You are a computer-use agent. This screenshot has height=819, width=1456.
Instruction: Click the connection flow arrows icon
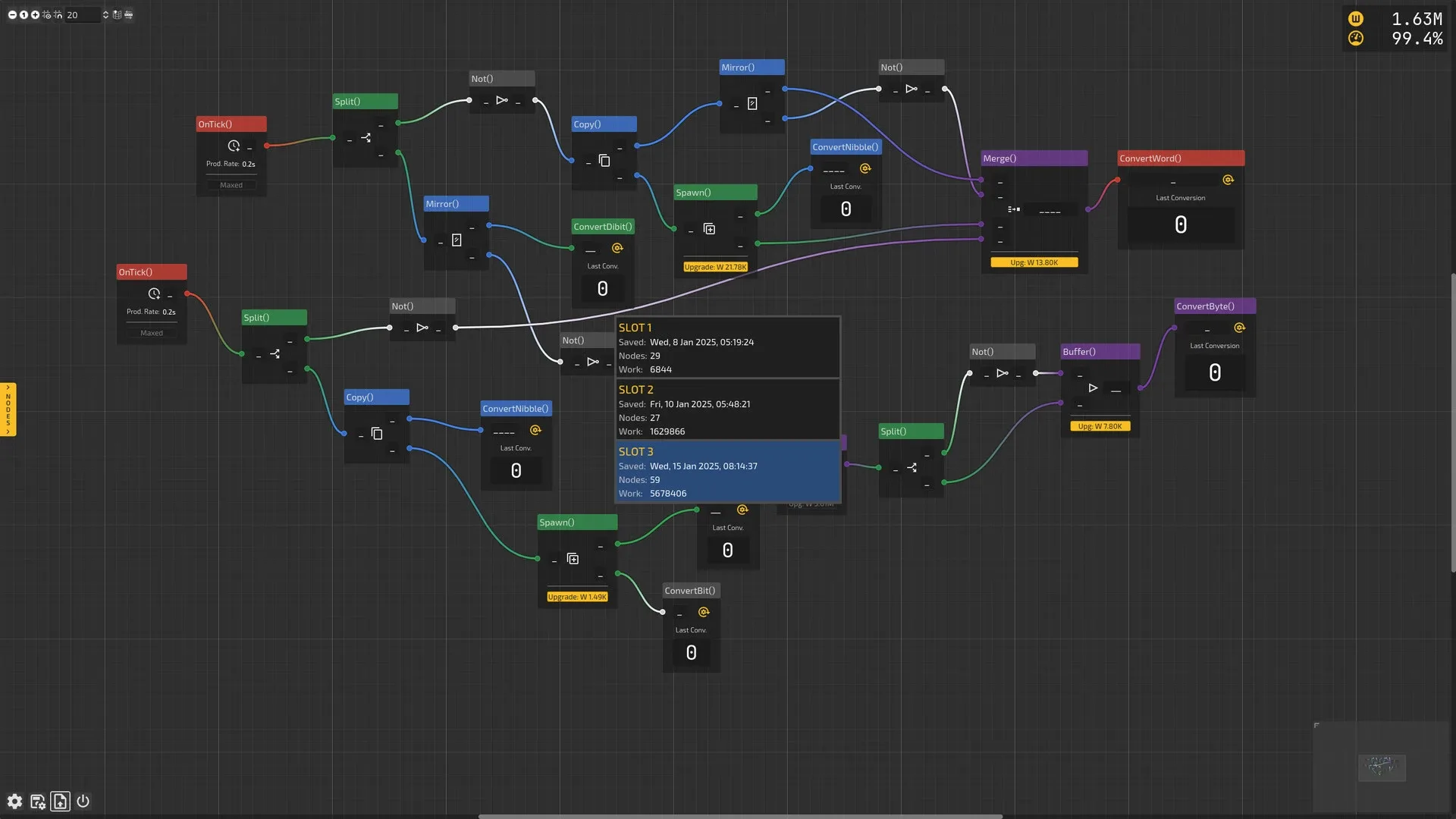[x=128, y=14]
